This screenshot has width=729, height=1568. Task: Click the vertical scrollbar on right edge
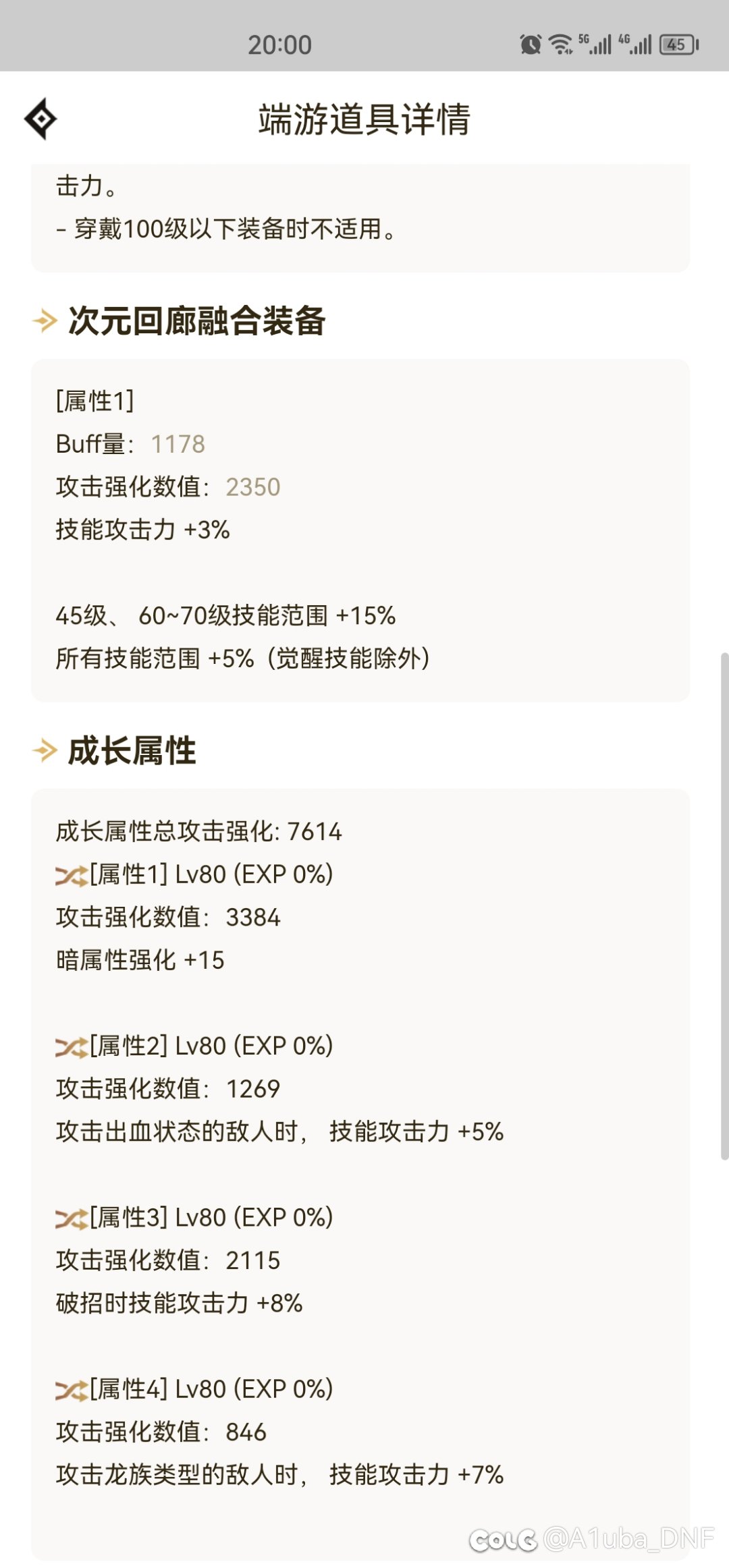click(724, 906)
